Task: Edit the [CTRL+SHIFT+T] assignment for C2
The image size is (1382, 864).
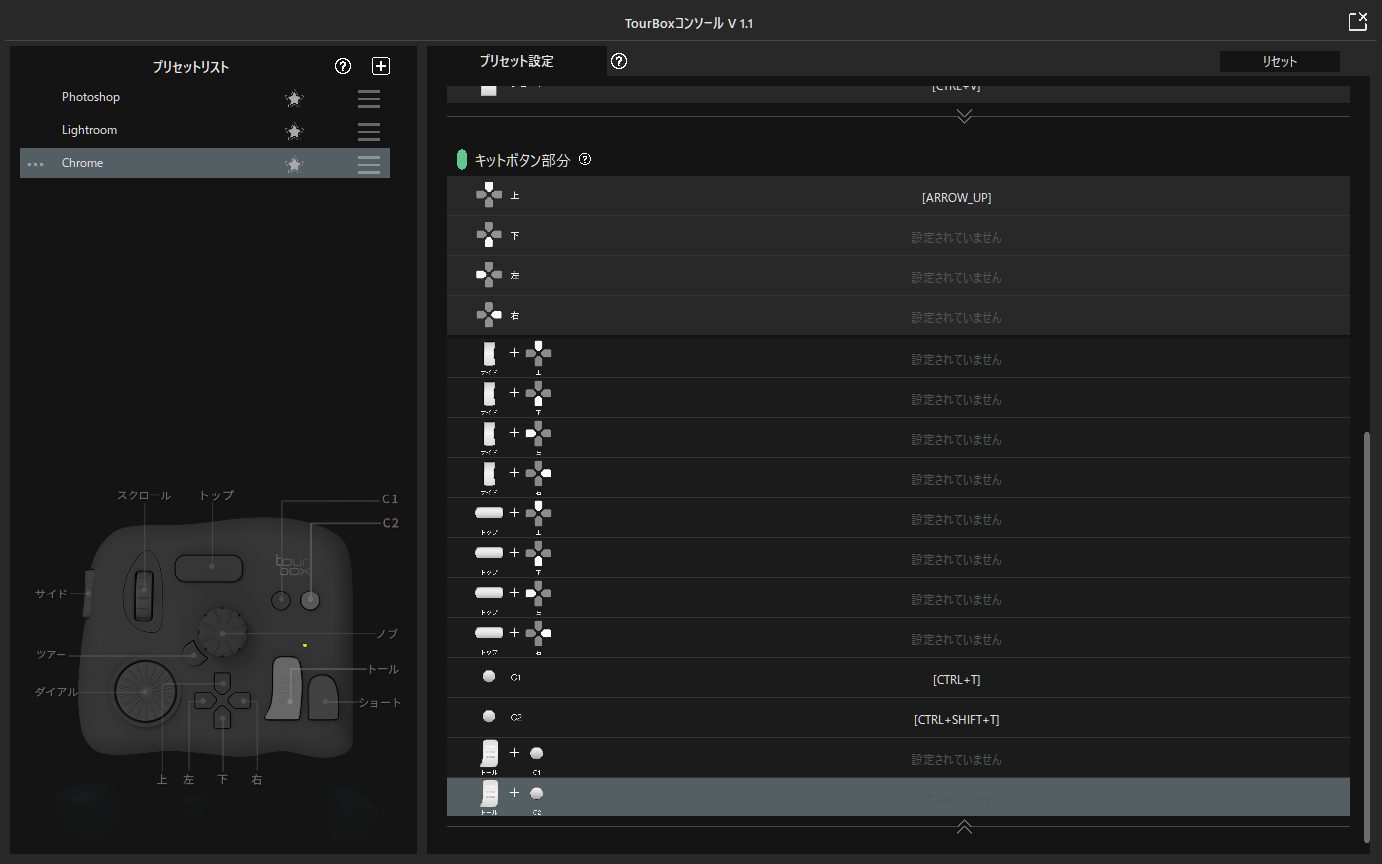Action: [x=956, y=720]
